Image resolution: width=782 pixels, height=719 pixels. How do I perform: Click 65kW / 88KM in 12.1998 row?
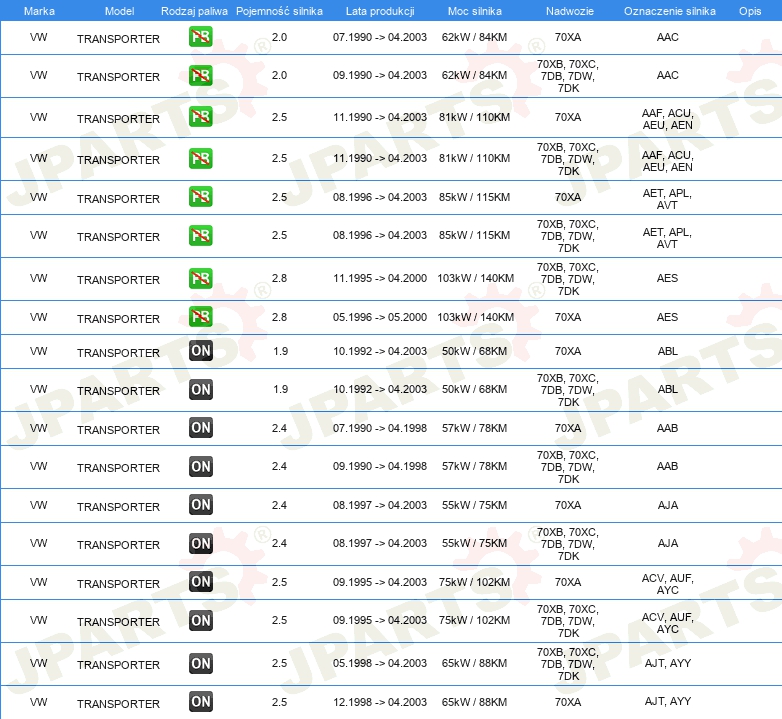click(x=474, y=702)
